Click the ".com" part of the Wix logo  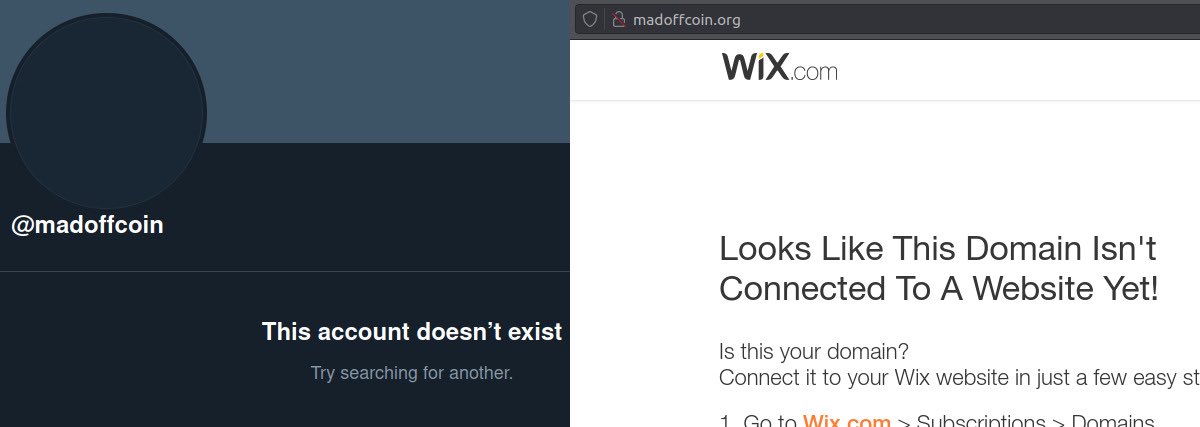click(x=814, y=72)
